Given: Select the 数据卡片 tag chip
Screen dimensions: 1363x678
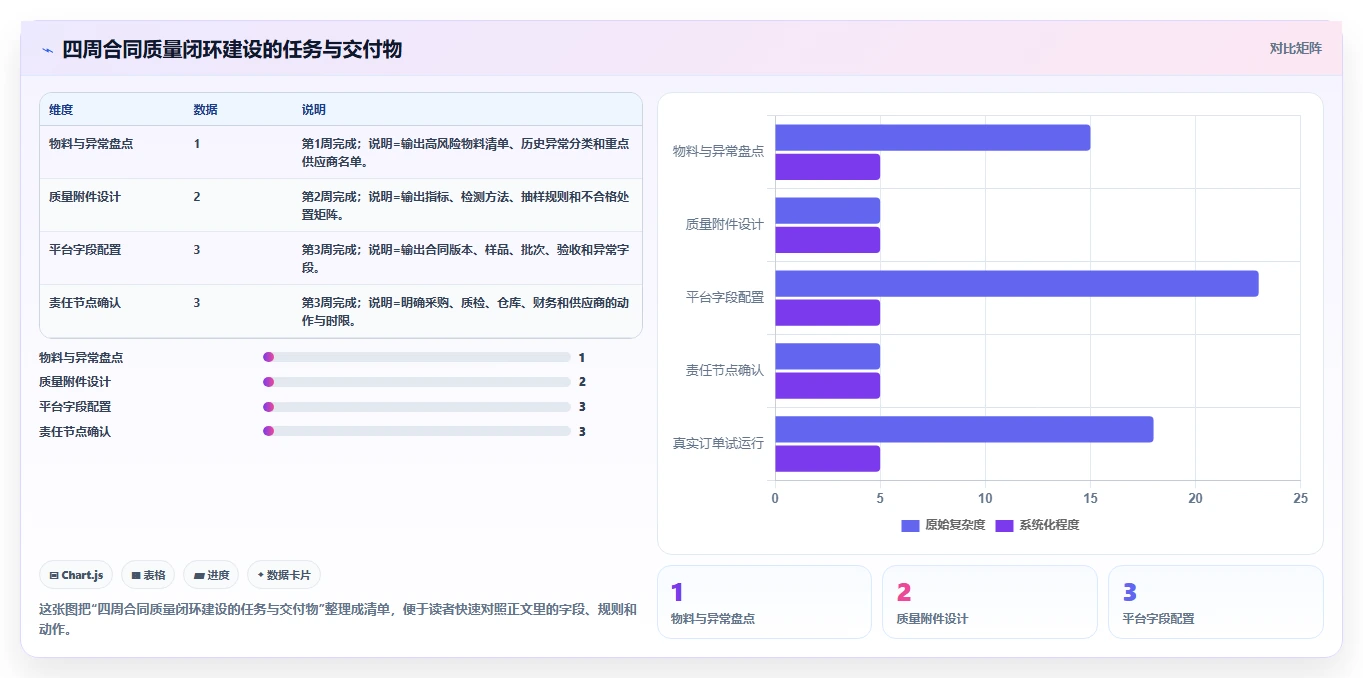Looking at the screenshot, I should click(284, 575).
